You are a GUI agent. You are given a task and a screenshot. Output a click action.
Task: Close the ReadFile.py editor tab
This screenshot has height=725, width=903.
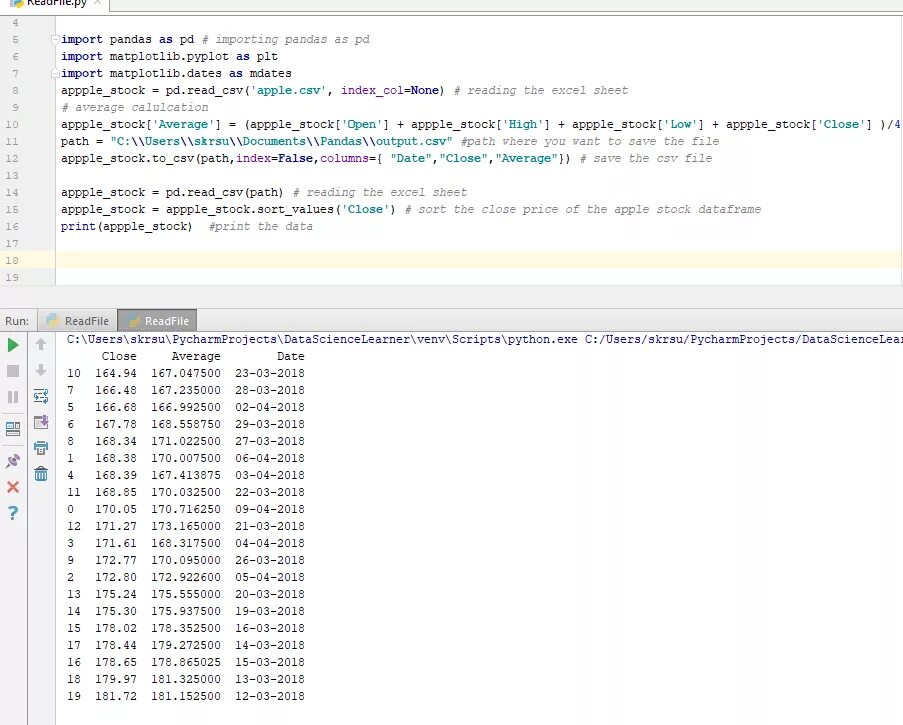point(98,3)
